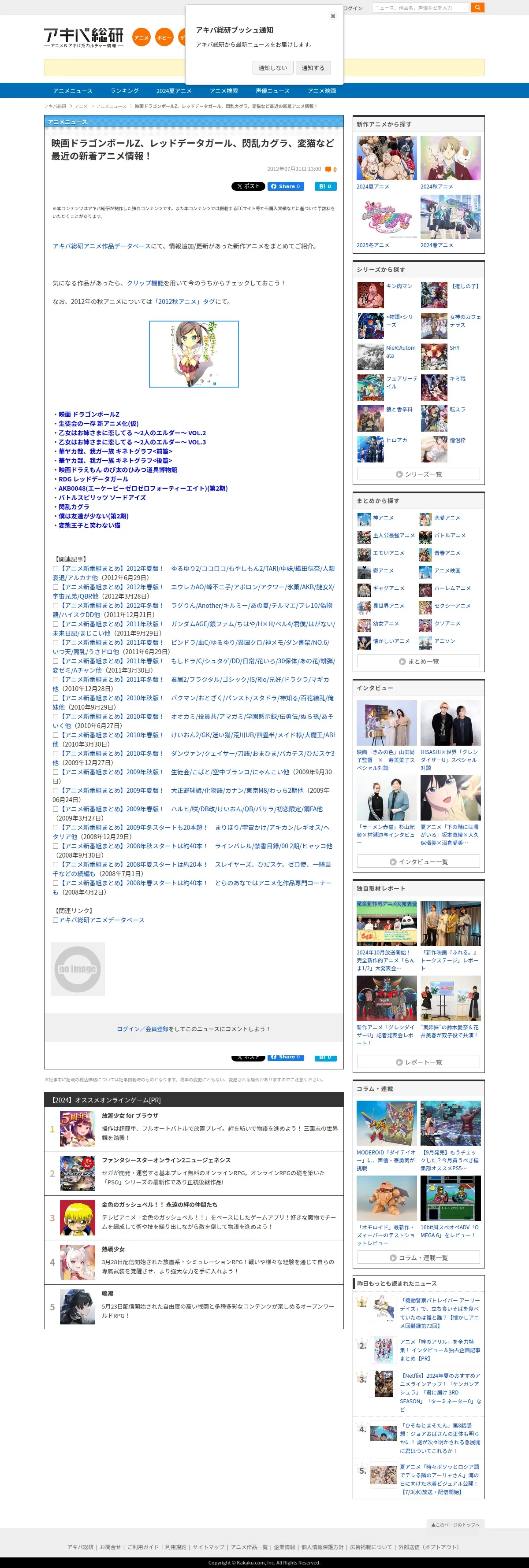Click the orange comment count icon

[x=328, y=169]
